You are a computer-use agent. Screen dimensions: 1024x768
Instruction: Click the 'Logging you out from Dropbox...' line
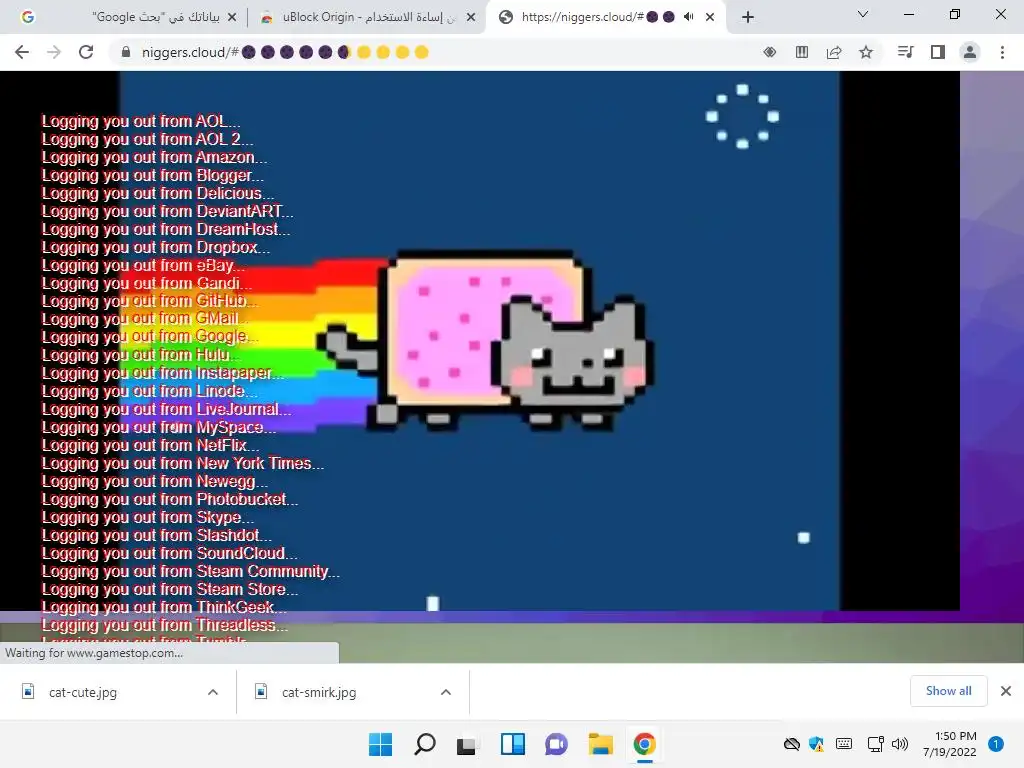(x=155, y=248)
